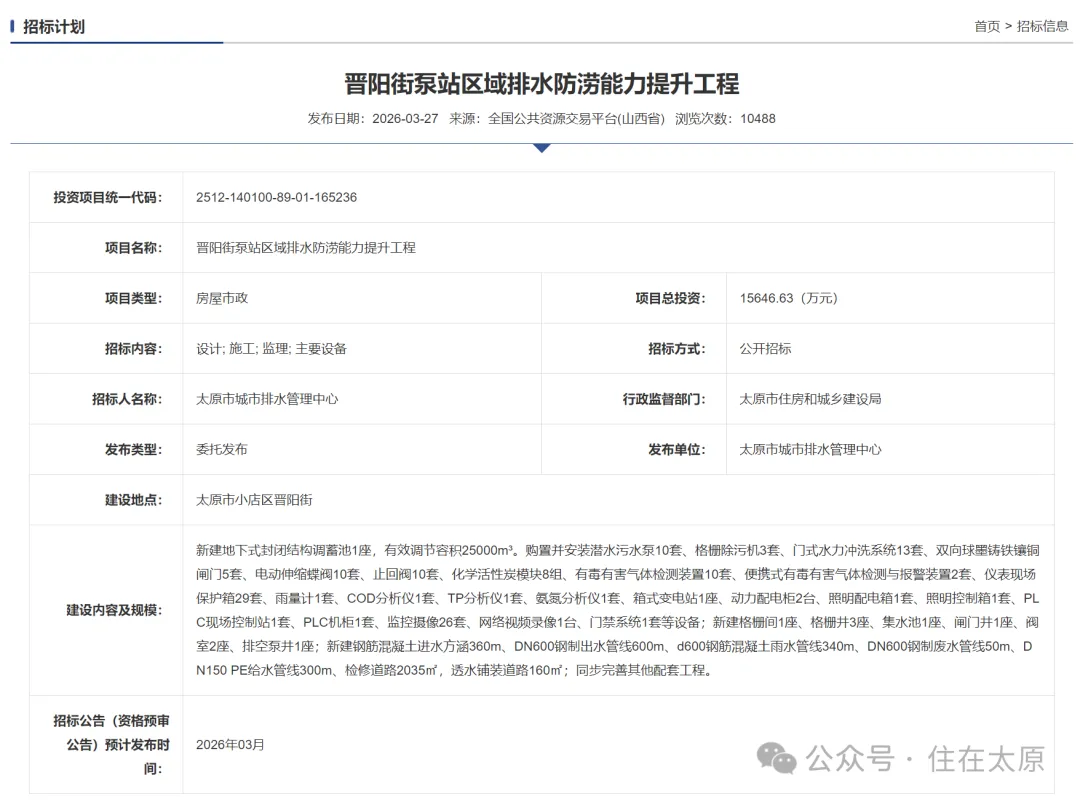This screenshot has height=802, width=1080.
Task: Click the expected date 2026年03月
Action: tap(230, 745)
